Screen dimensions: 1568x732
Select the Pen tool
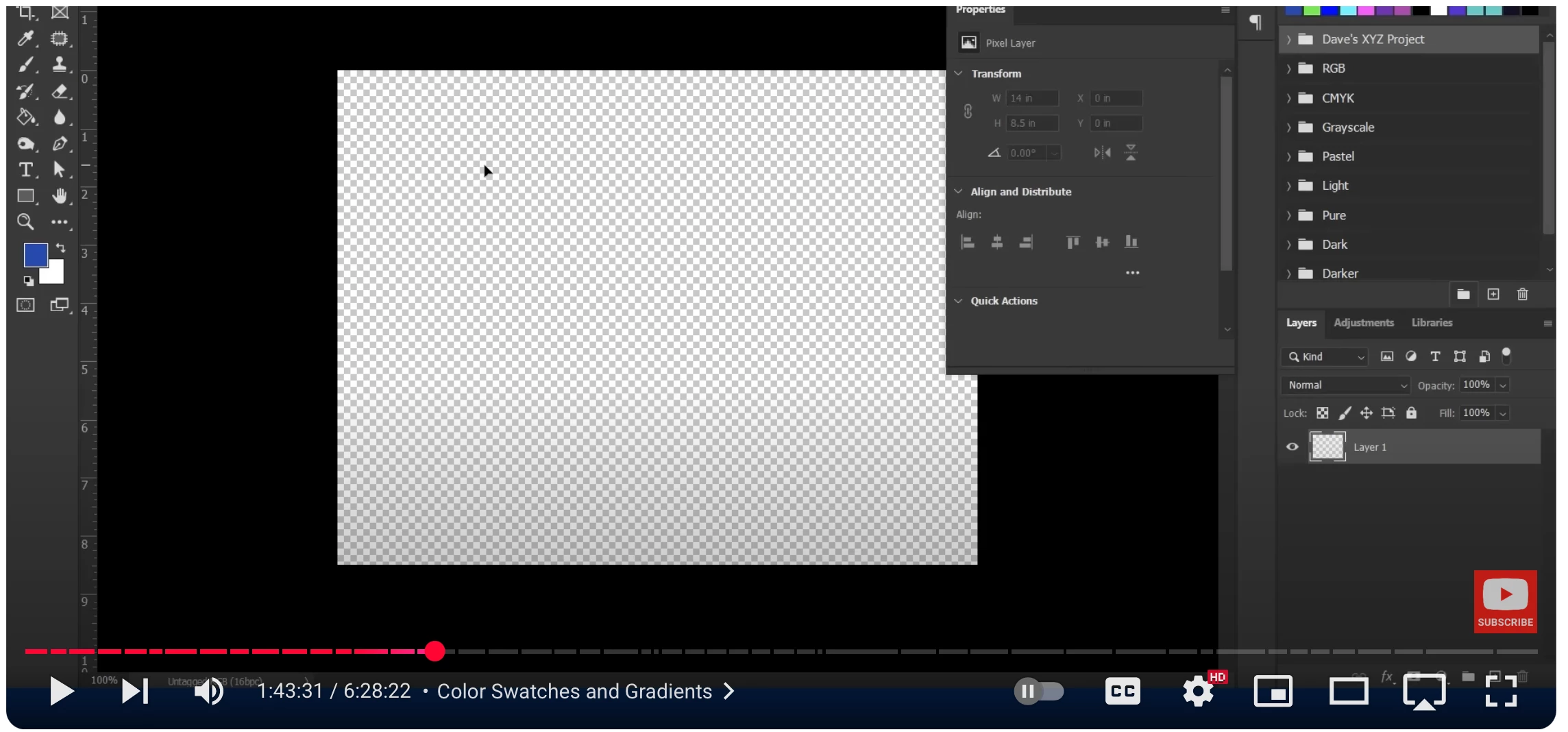pyautogui.click(x=60, y=144)
